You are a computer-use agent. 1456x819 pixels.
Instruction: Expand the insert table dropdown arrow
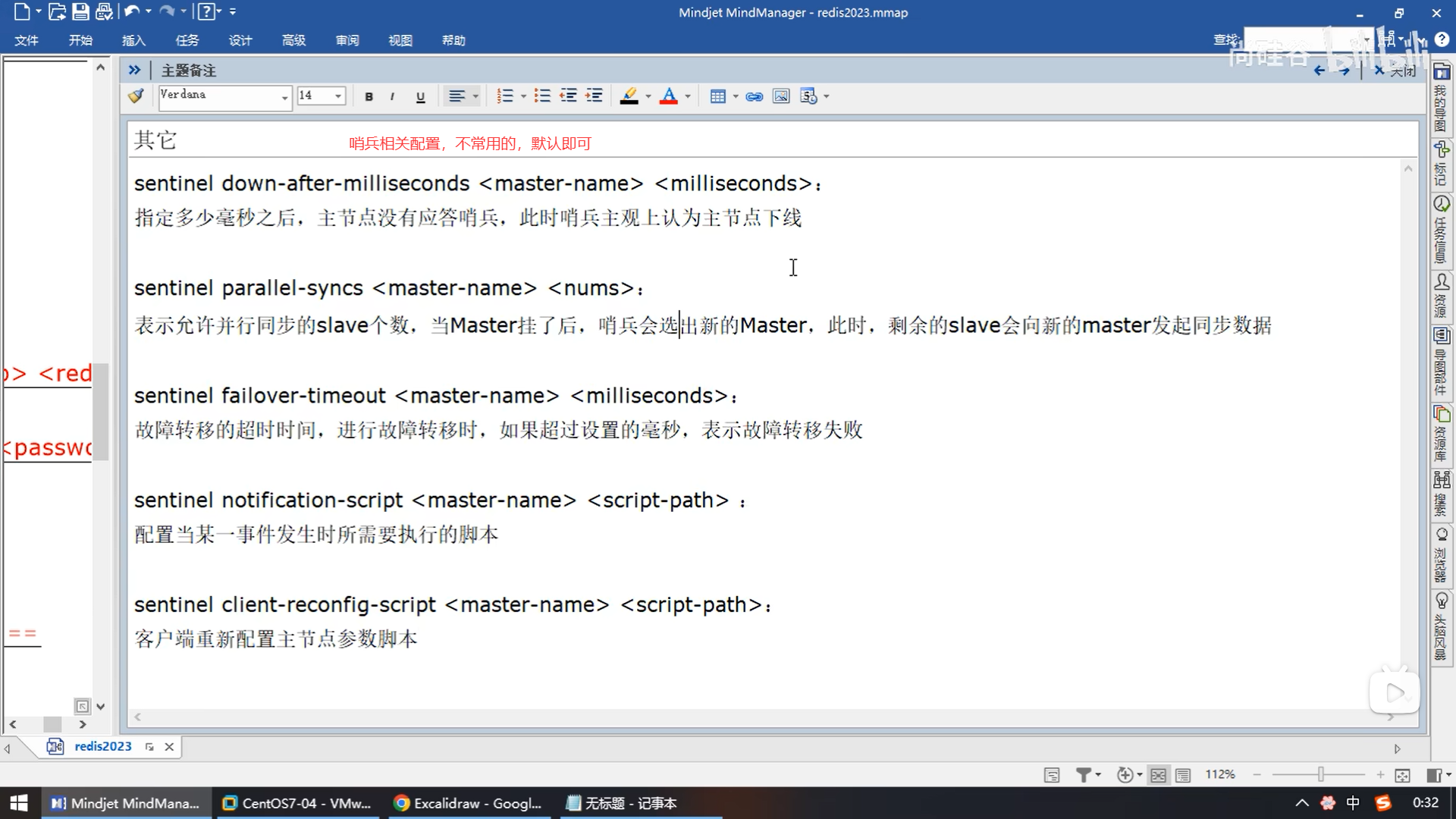coord(736,96)
